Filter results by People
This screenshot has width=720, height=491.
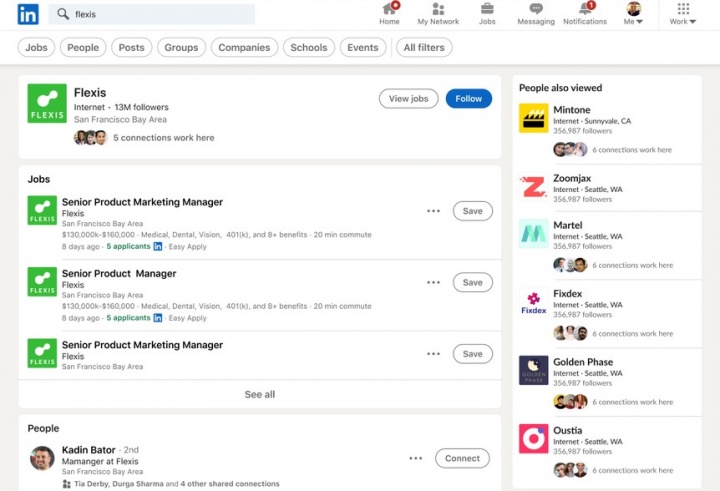[x=83, y=47]
